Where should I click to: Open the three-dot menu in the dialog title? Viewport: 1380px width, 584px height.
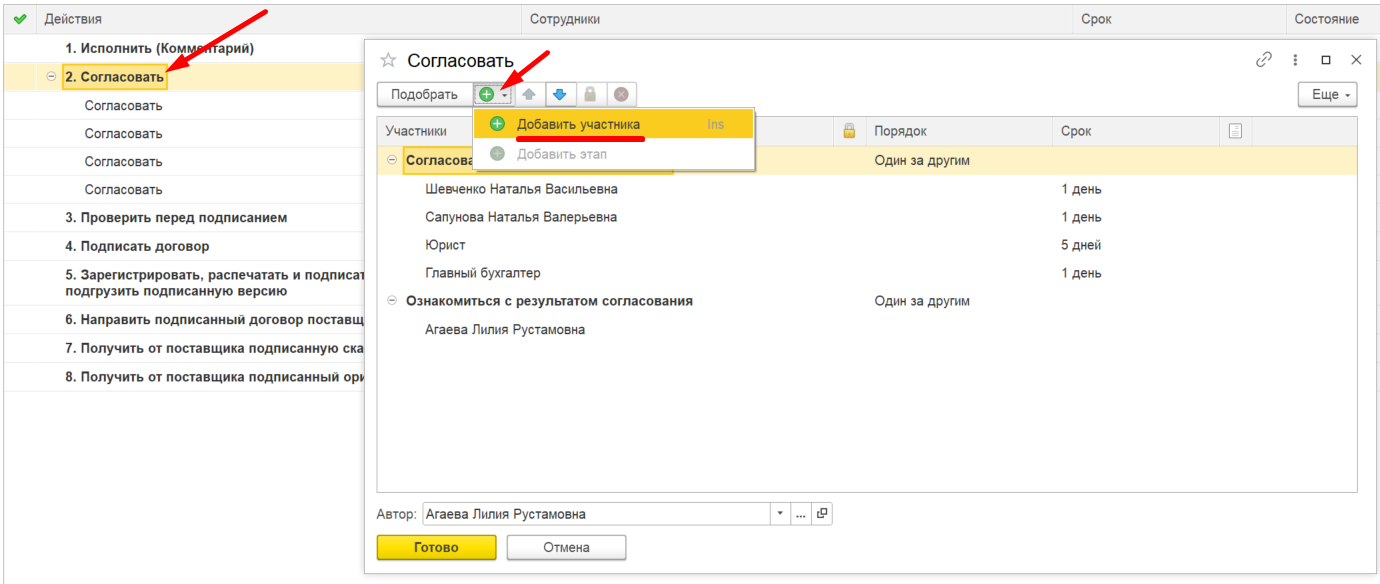(x=1295, y=60)
